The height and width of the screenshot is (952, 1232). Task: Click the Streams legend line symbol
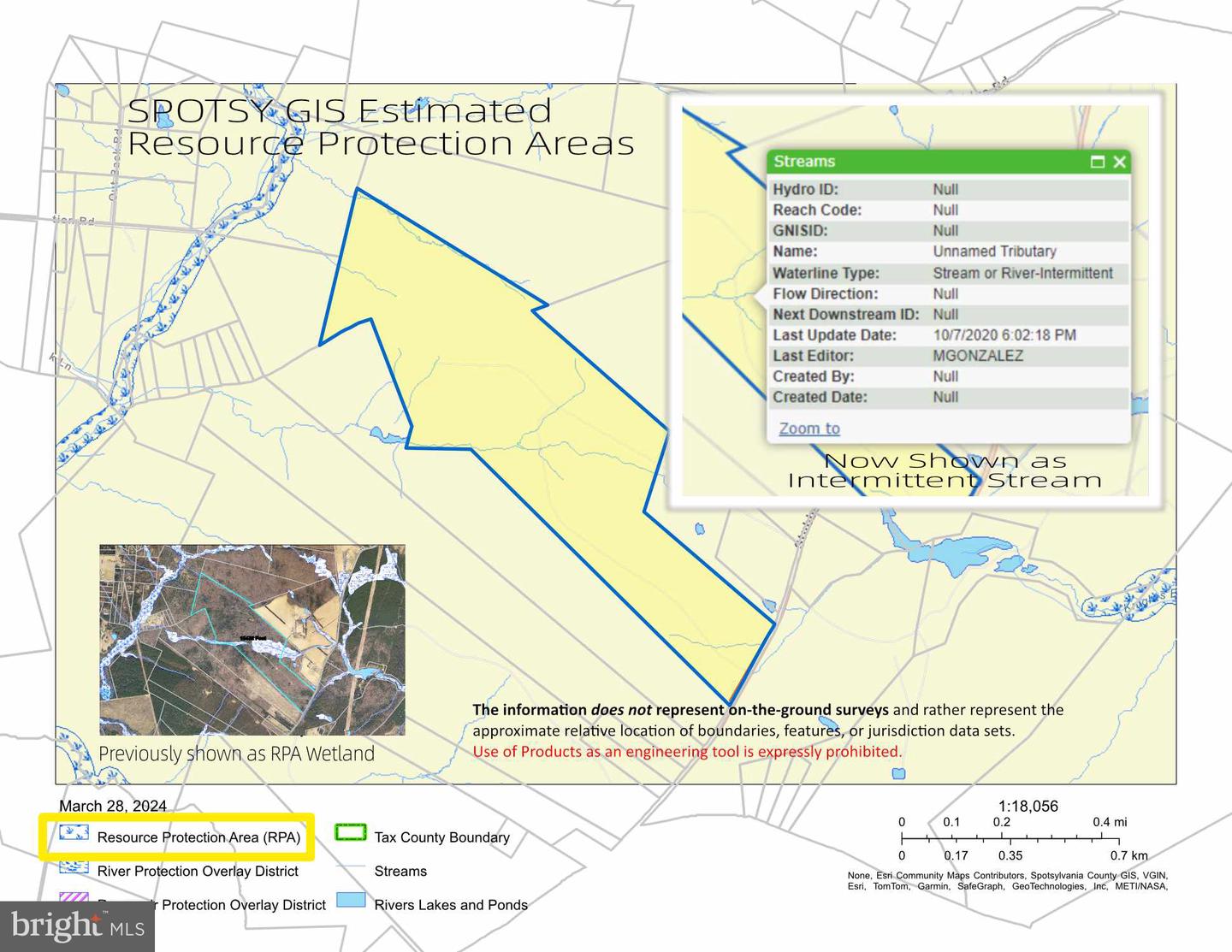(x=351, y=867)
